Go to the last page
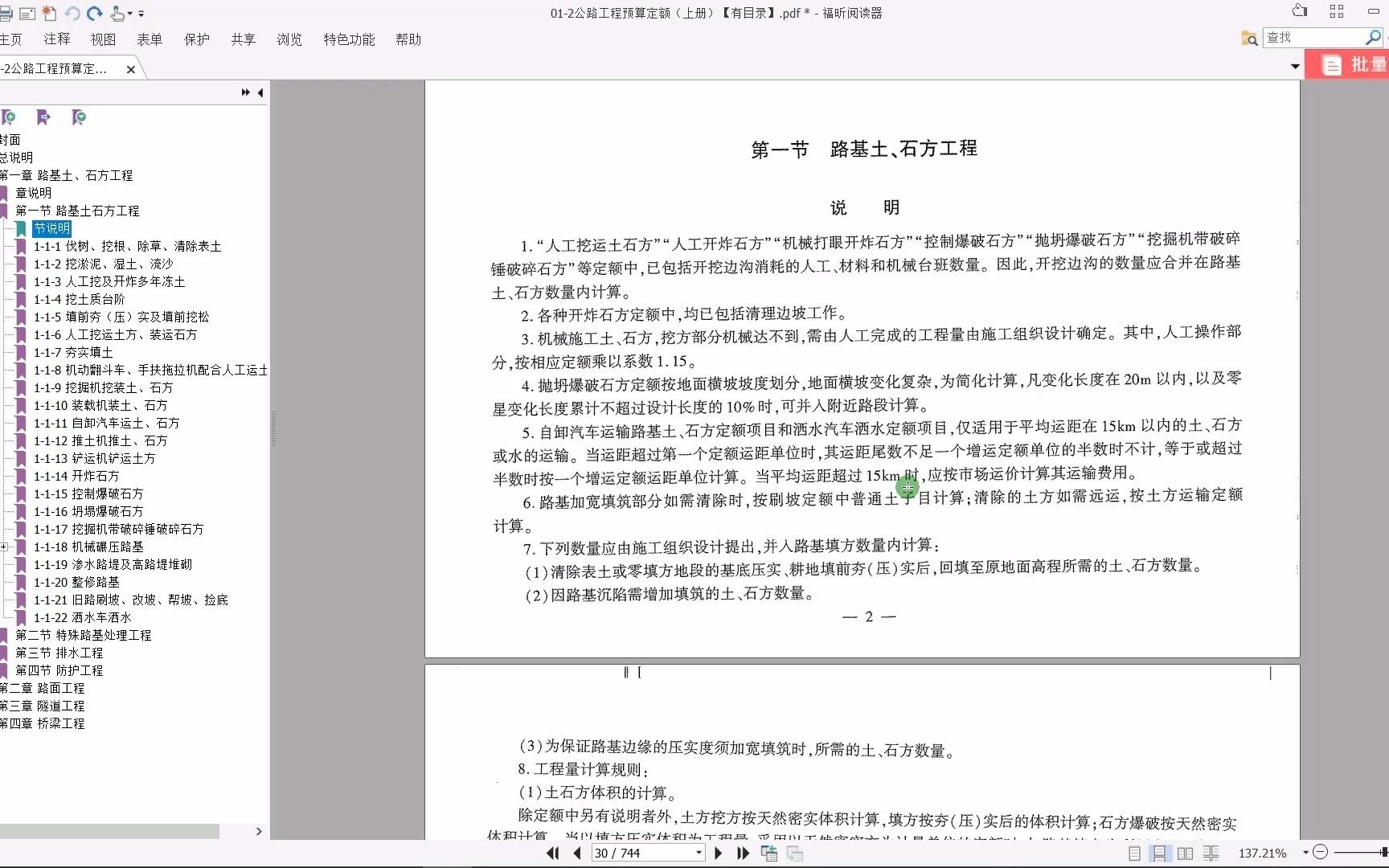1389x868 pixels. 743,853
